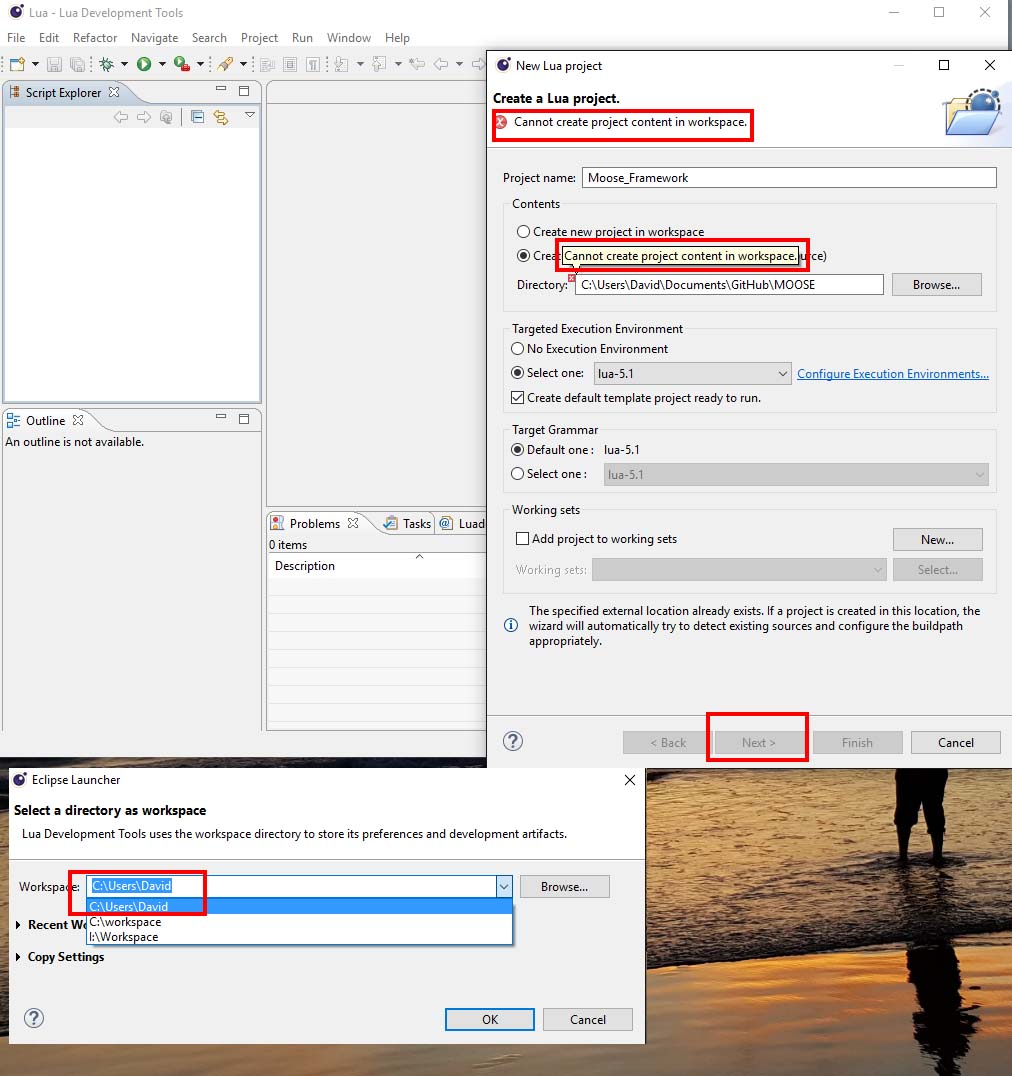
Task: Open the Window menu
Action: [349, 38]
